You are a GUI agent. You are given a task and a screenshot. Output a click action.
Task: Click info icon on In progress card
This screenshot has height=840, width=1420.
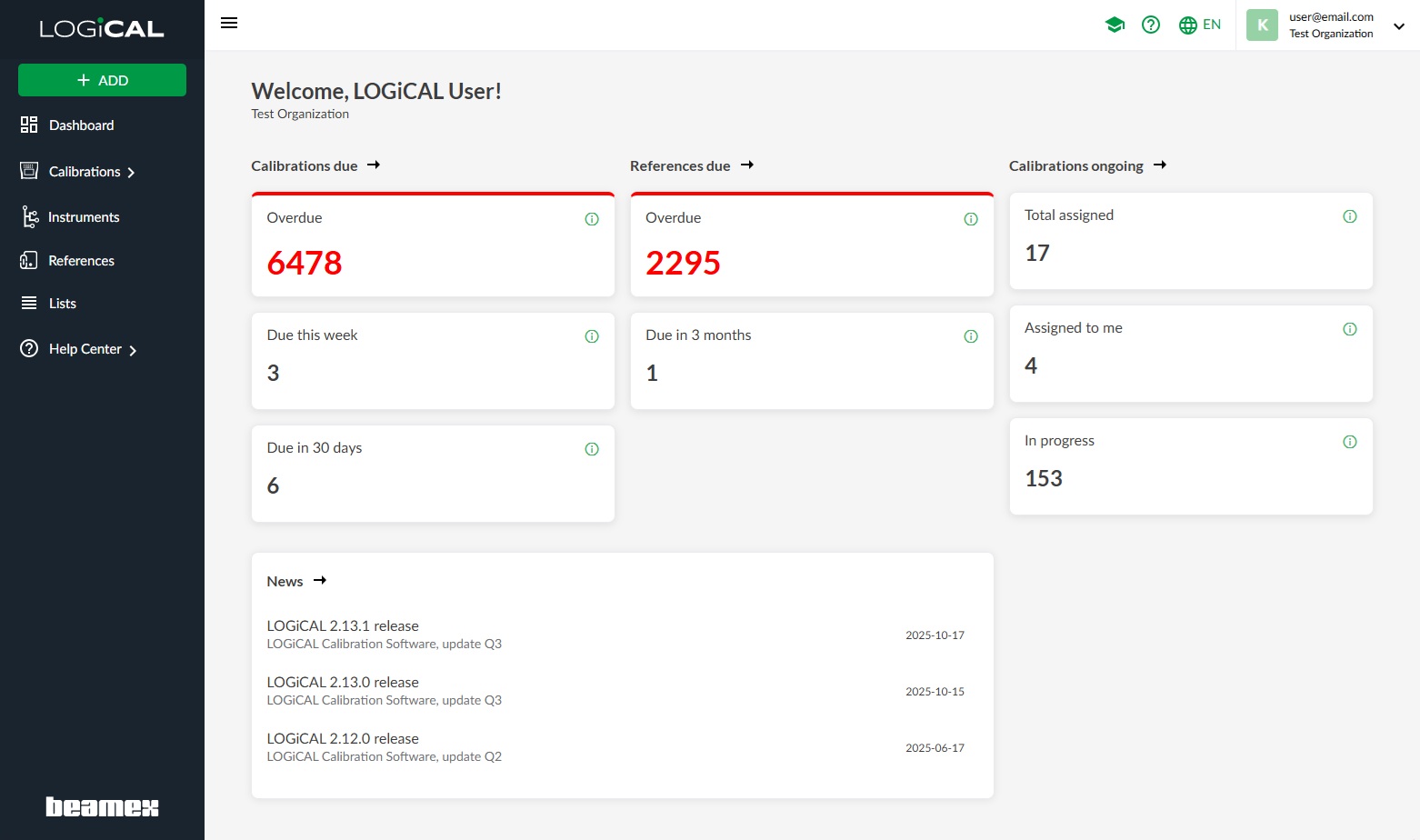pos(1350,442)
